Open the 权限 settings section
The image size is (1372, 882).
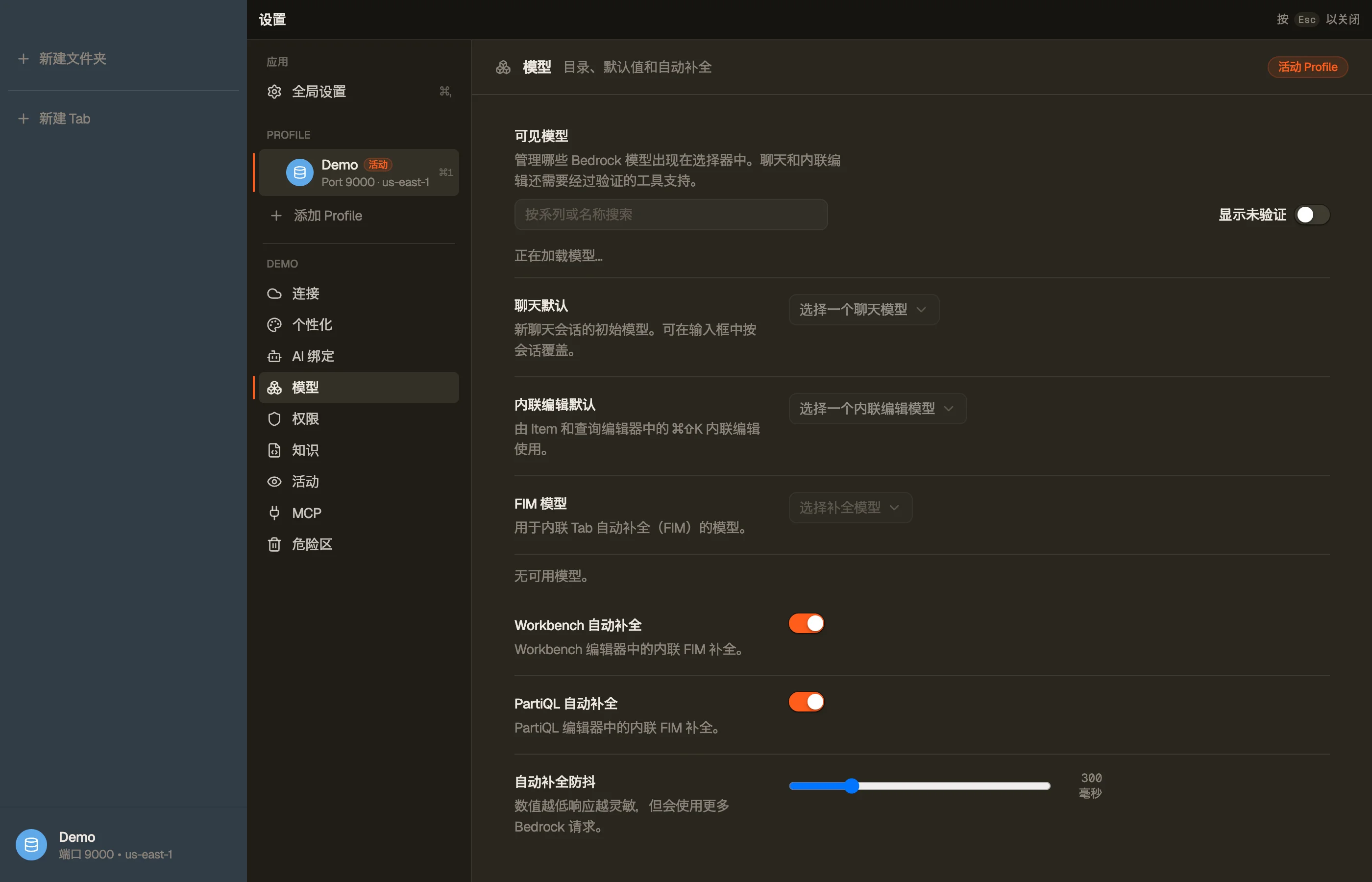[359, 419]
